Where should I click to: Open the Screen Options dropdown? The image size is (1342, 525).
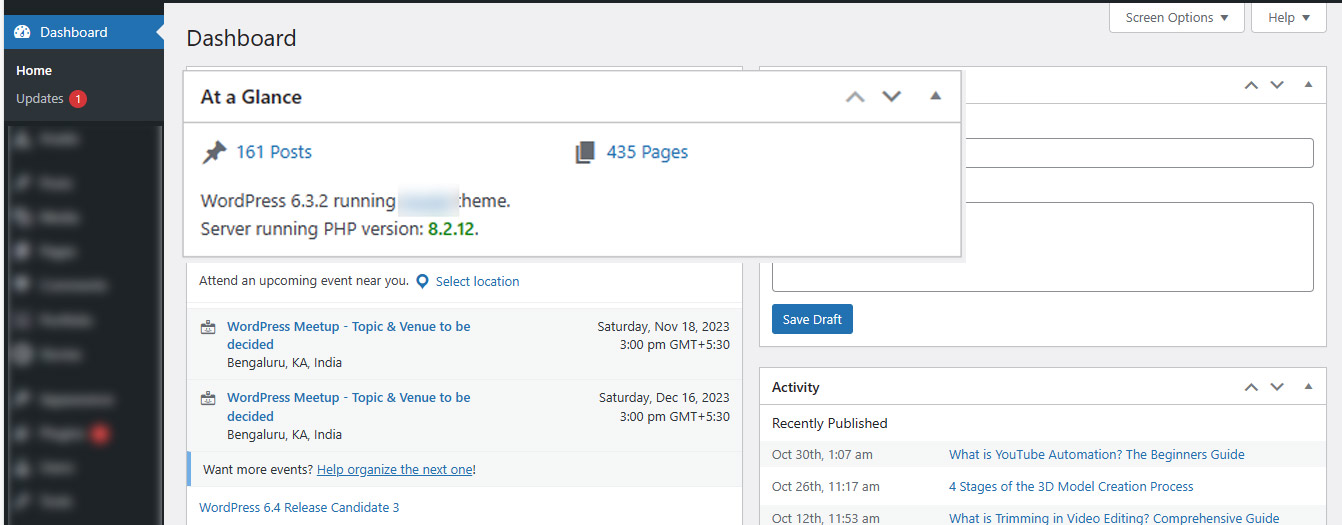(x=1177, y=18)
